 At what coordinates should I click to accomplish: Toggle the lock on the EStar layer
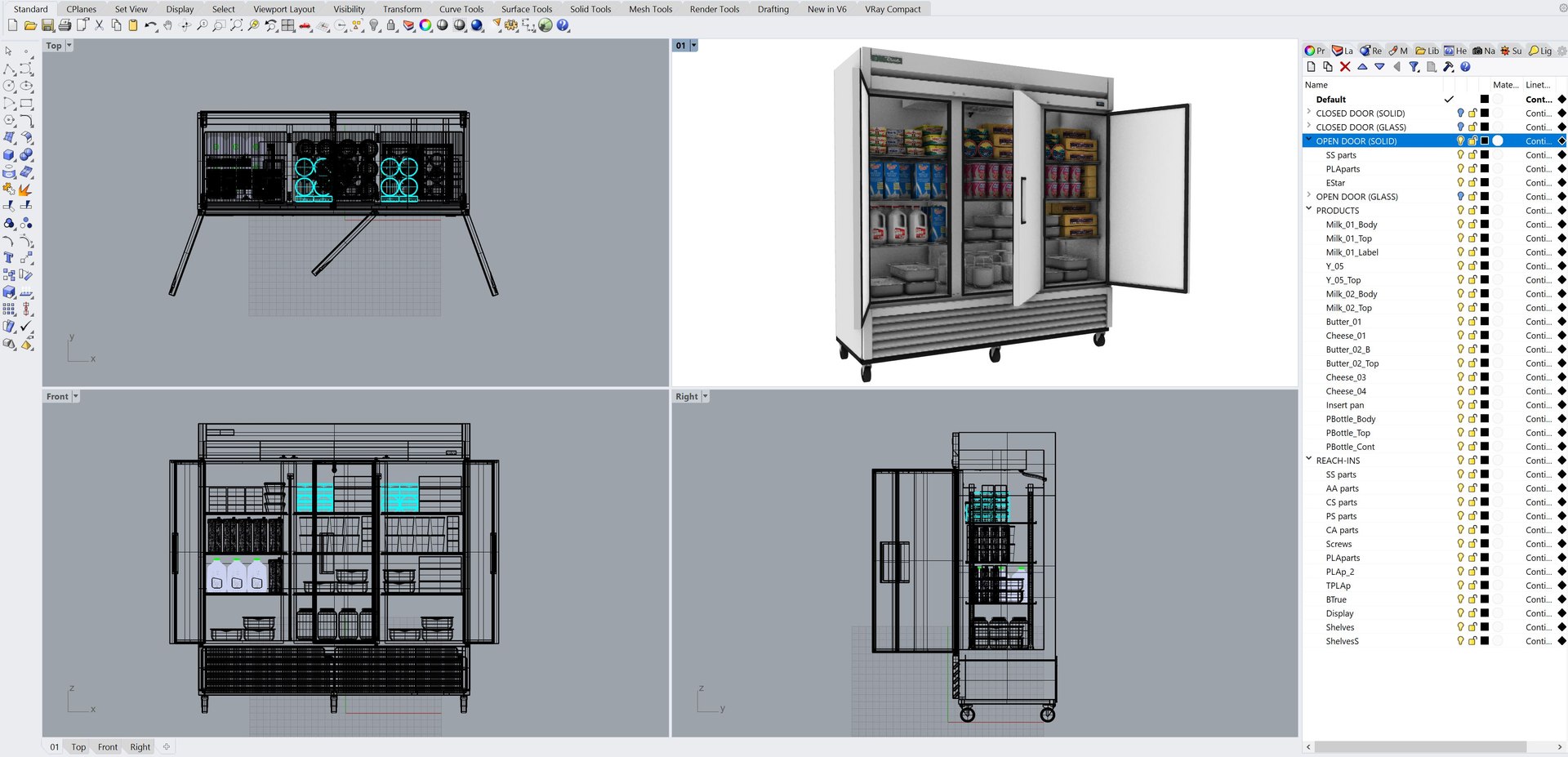pos(1473,183)
